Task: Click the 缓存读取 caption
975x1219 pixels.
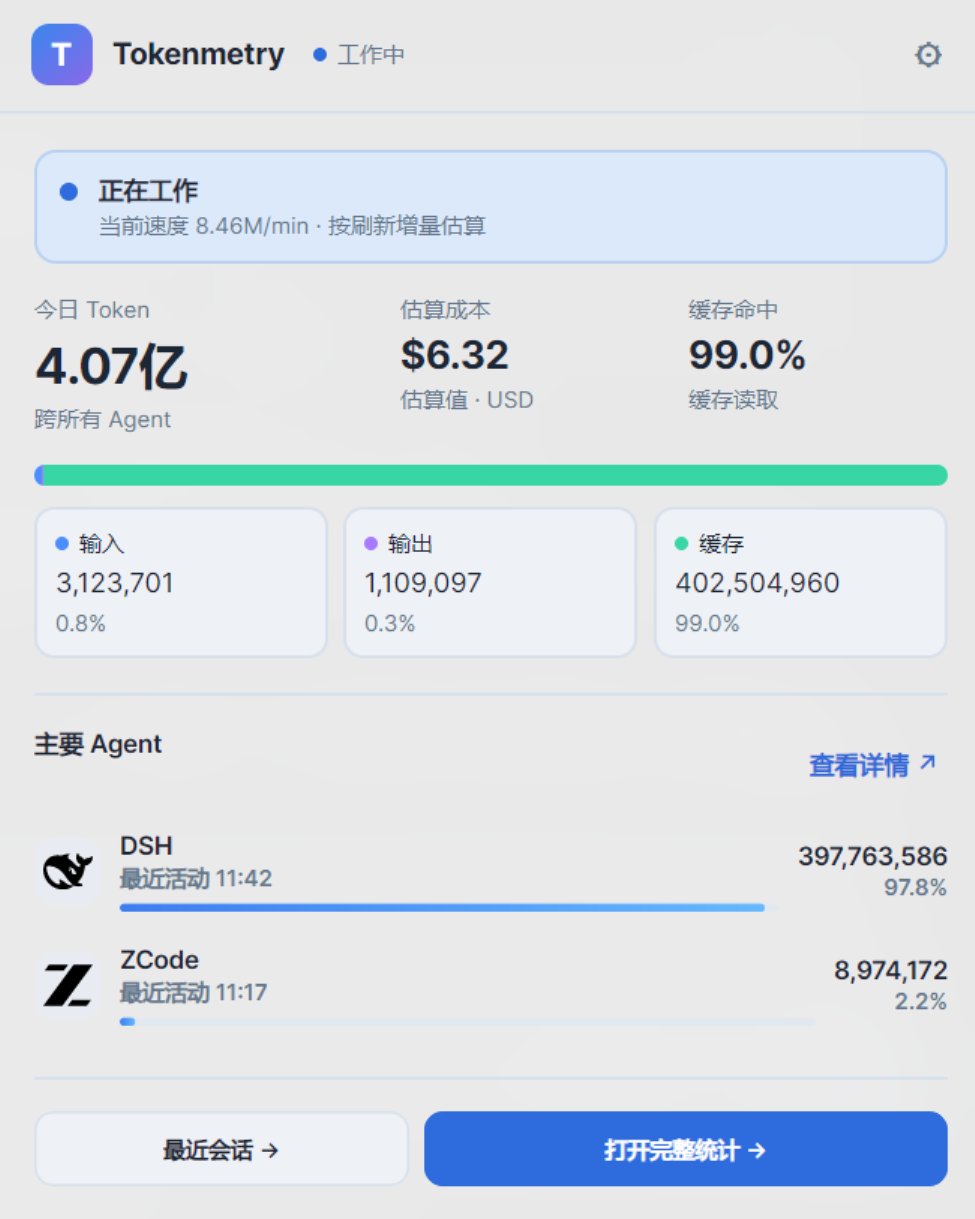Action: pyautogui.click(x=734, y=400)
